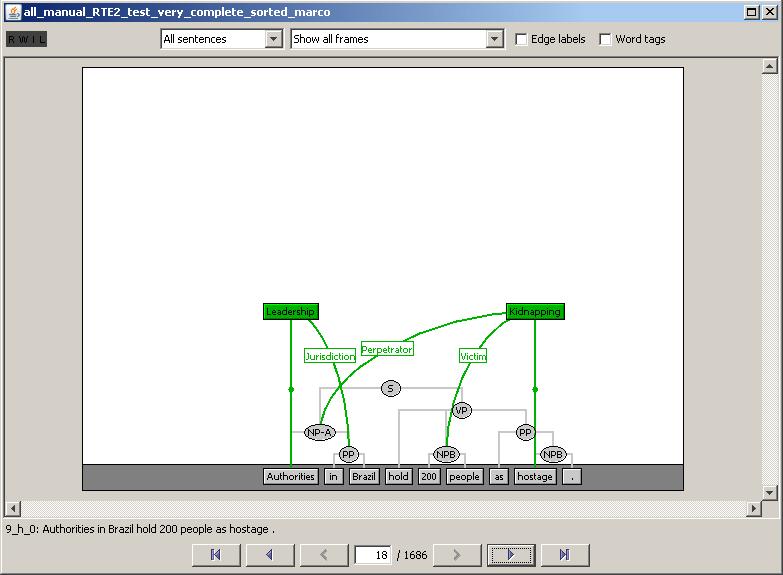Click the word '200'

tap(429, 476)
